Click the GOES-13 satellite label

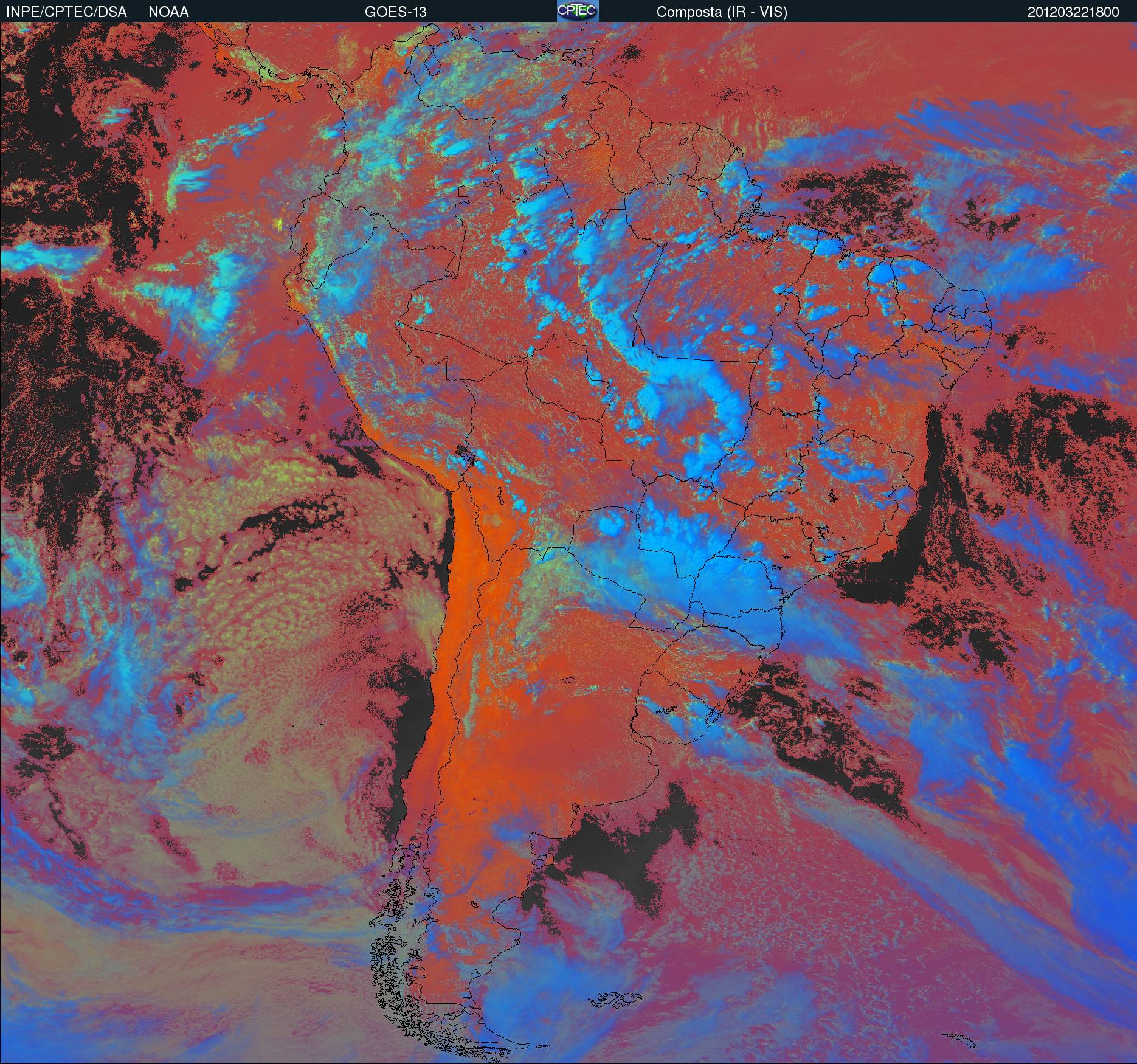(x=395, y=12)
